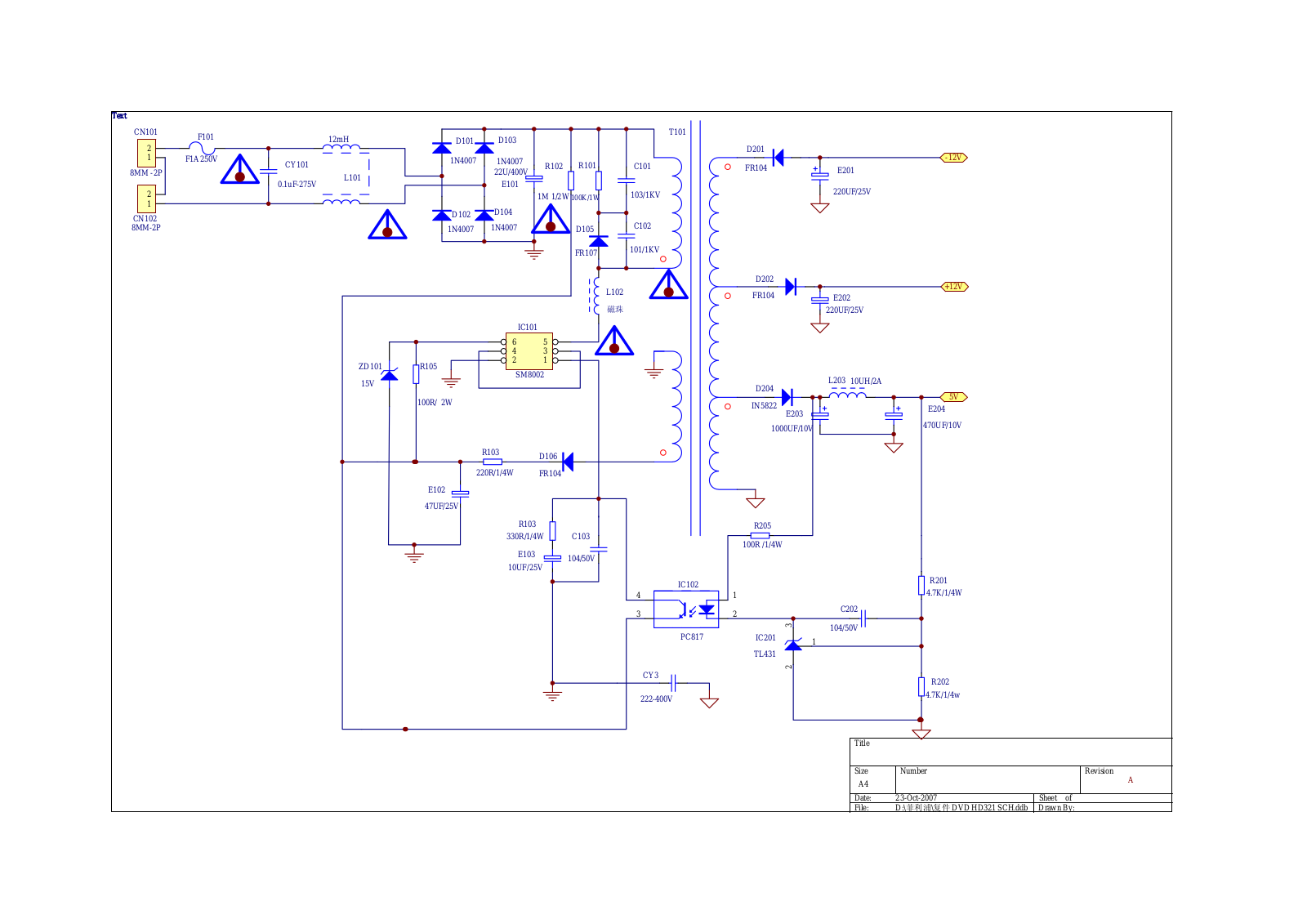Click the '23-Oct-2007' date in title block
Screen dimensions: 1307x924
tap(916, 798)
